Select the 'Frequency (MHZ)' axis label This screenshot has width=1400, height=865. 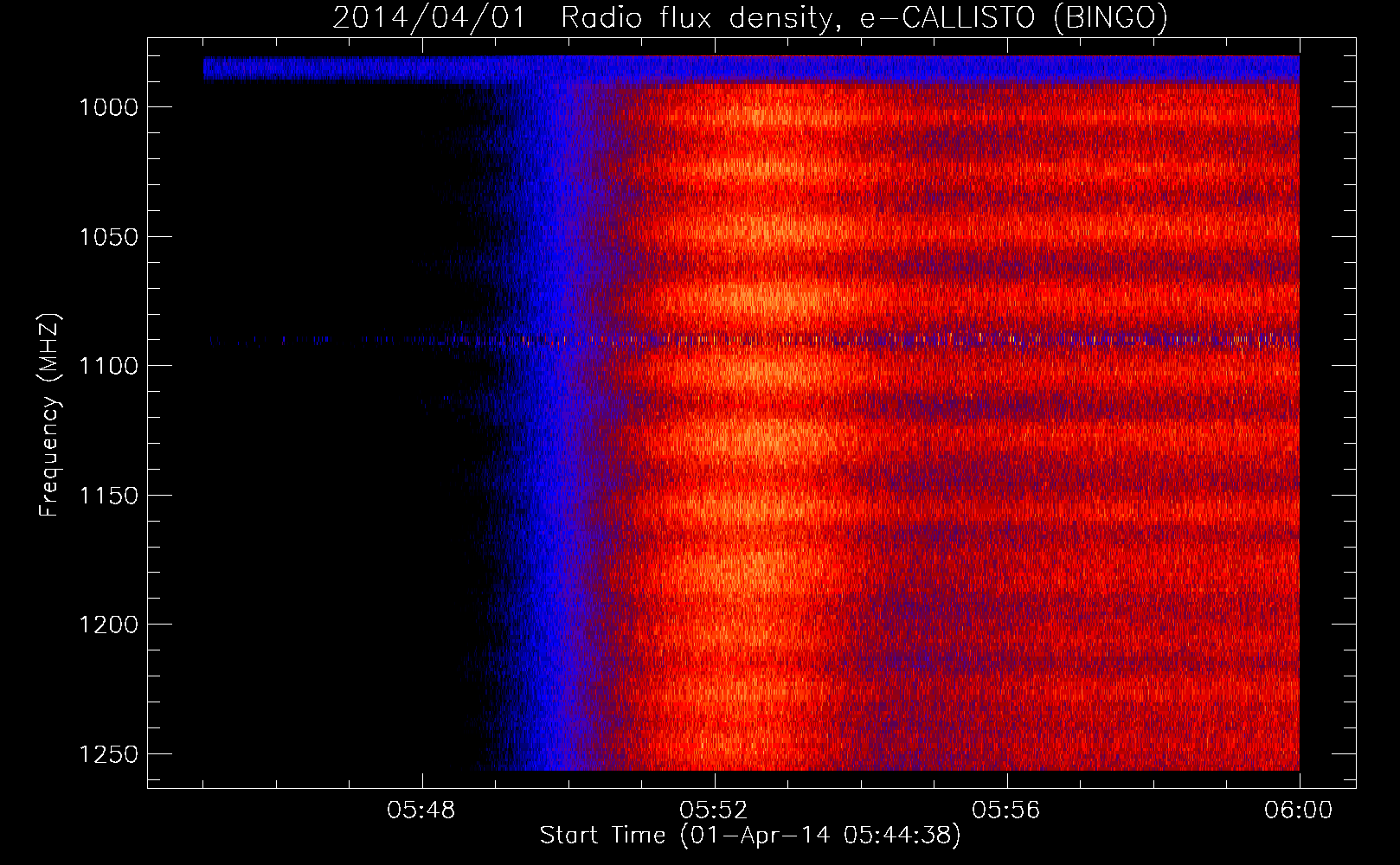49,415
